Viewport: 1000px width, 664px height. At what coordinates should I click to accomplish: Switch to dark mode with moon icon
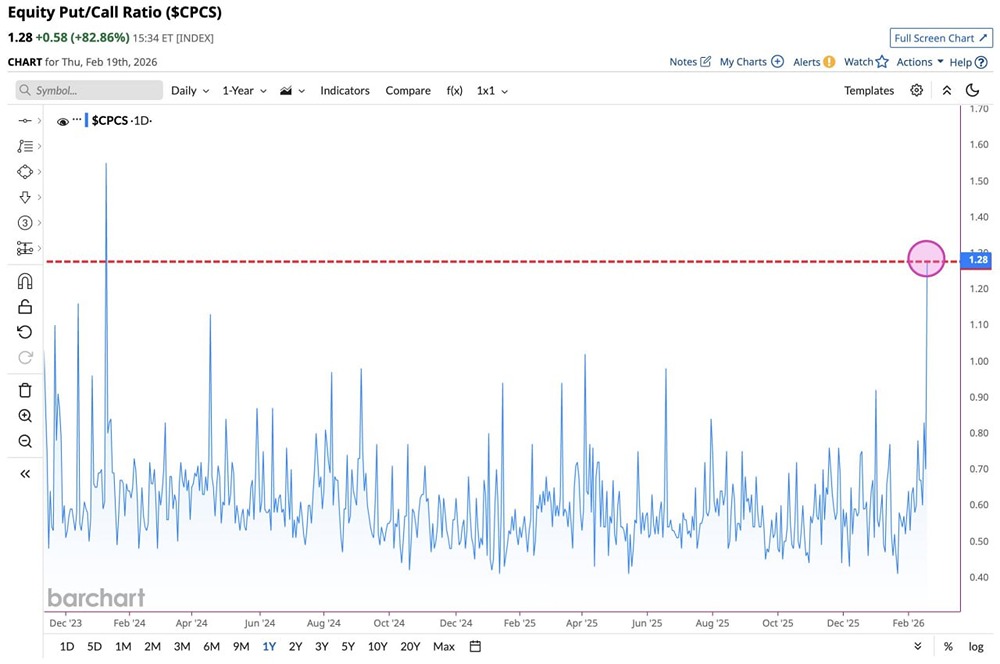point(972,90)
